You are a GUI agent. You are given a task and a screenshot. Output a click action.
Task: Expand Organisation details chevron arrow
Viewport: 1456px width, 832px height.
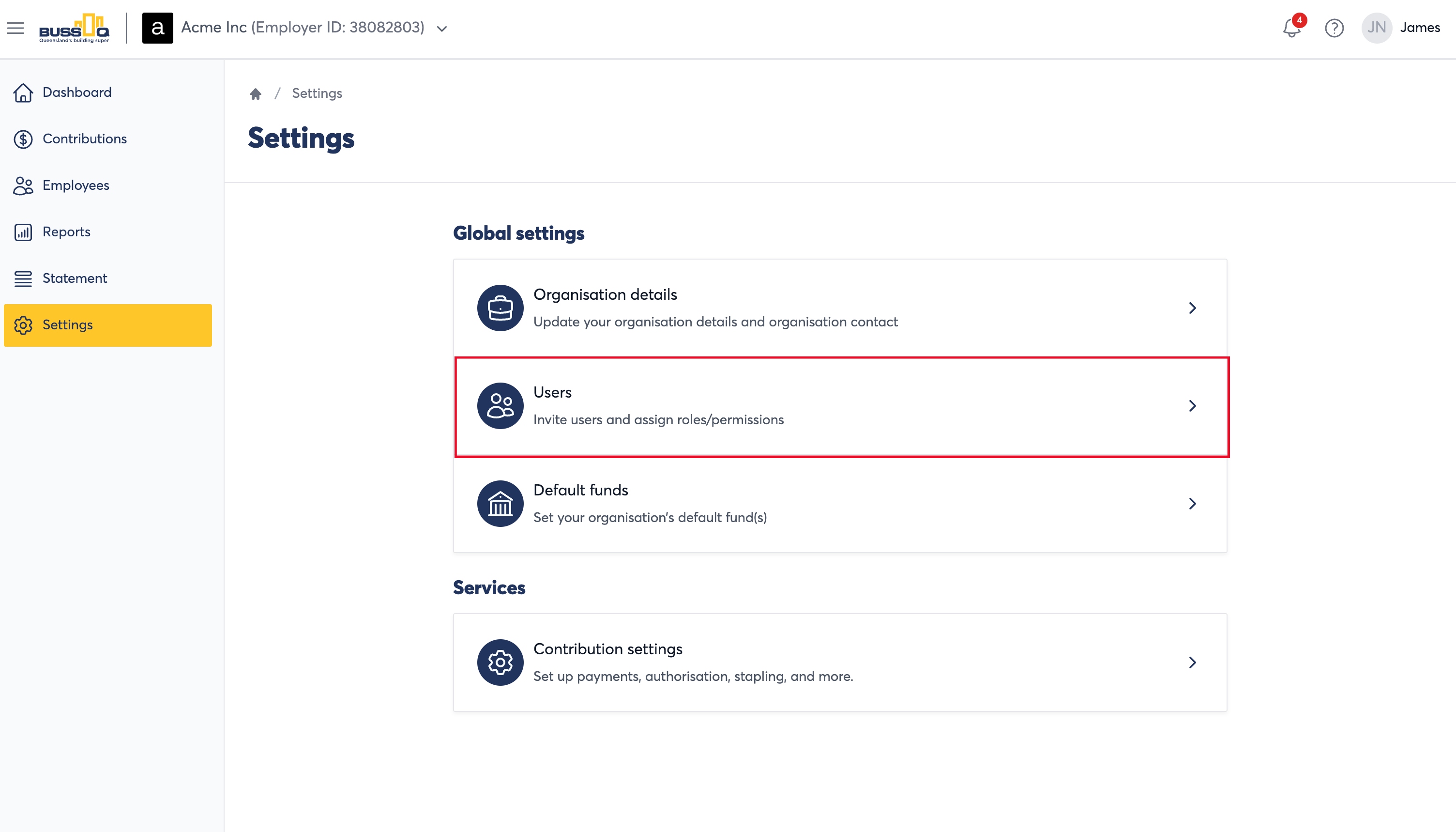tap(1192, 308)
